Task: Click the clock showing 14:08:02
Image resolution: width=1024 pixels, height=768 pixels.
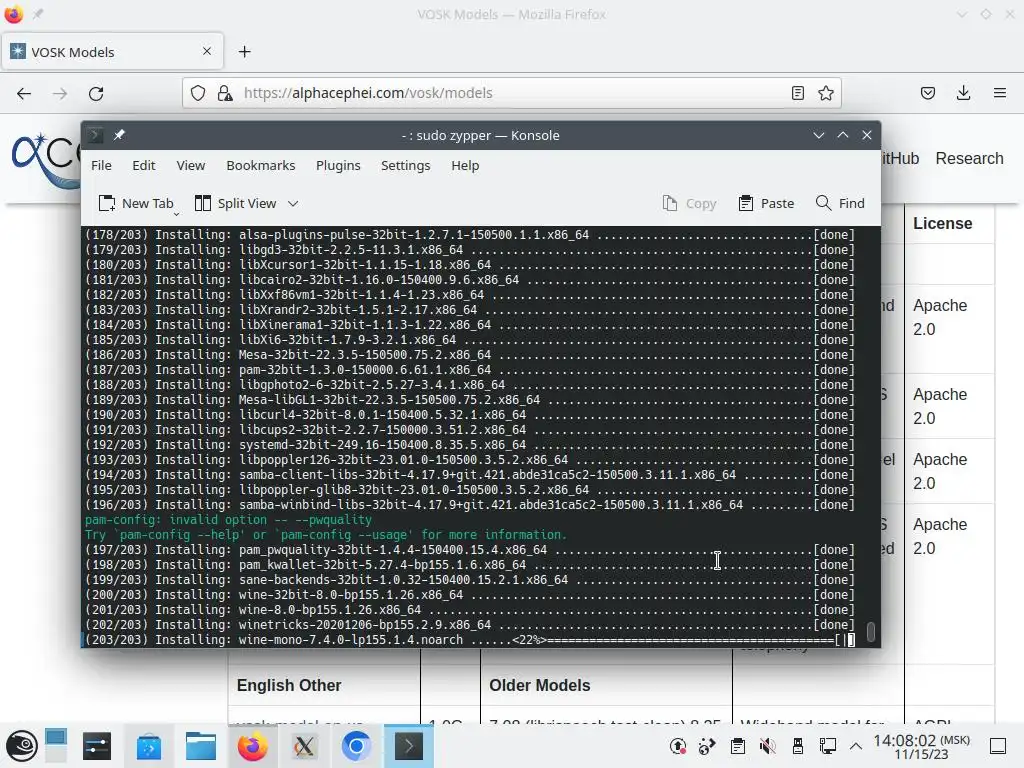Action: 921,746
